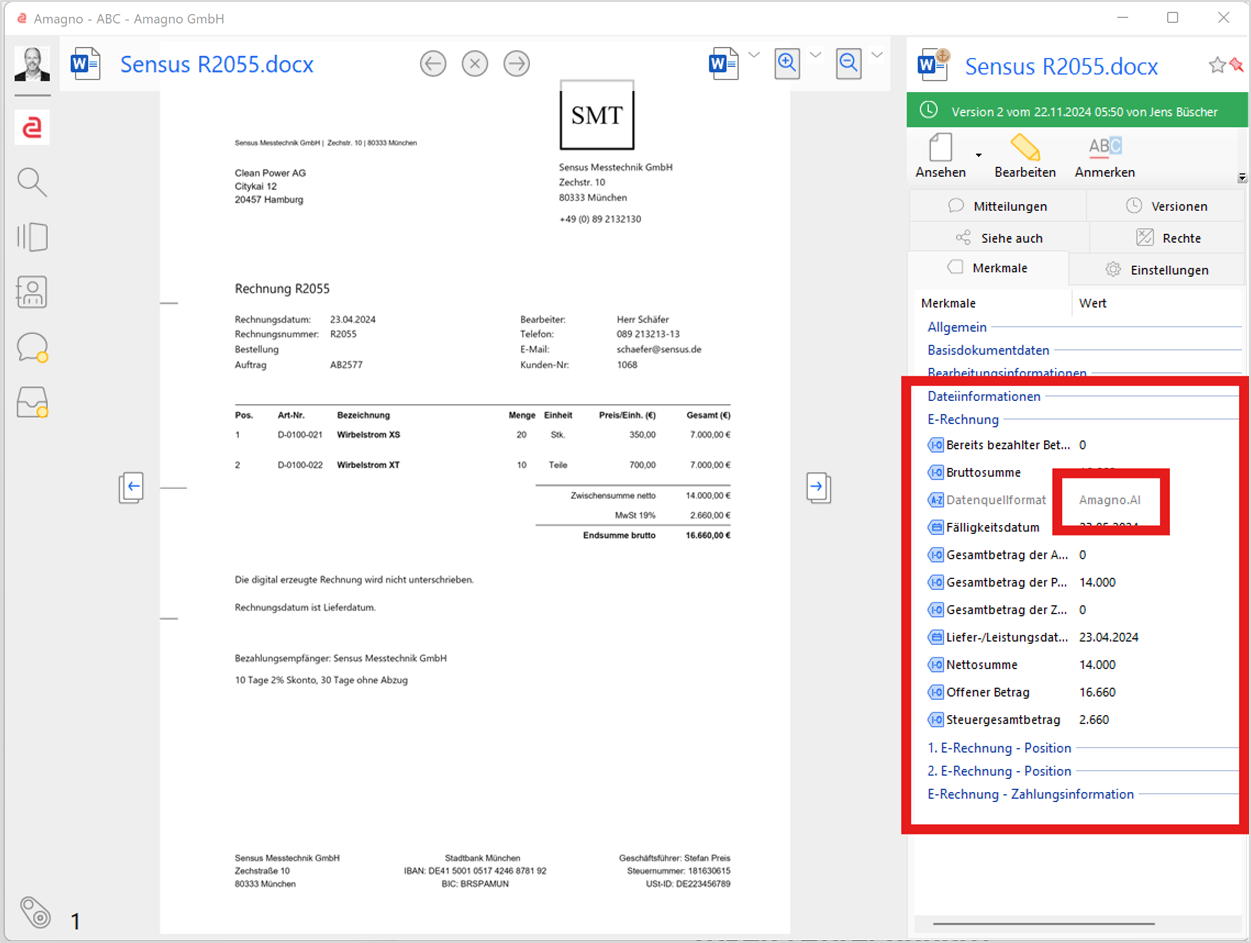The width and height of the screenshot is (1251, 943).
Task: Click the Bearbeiten button
Action: tap(1025, 156)
